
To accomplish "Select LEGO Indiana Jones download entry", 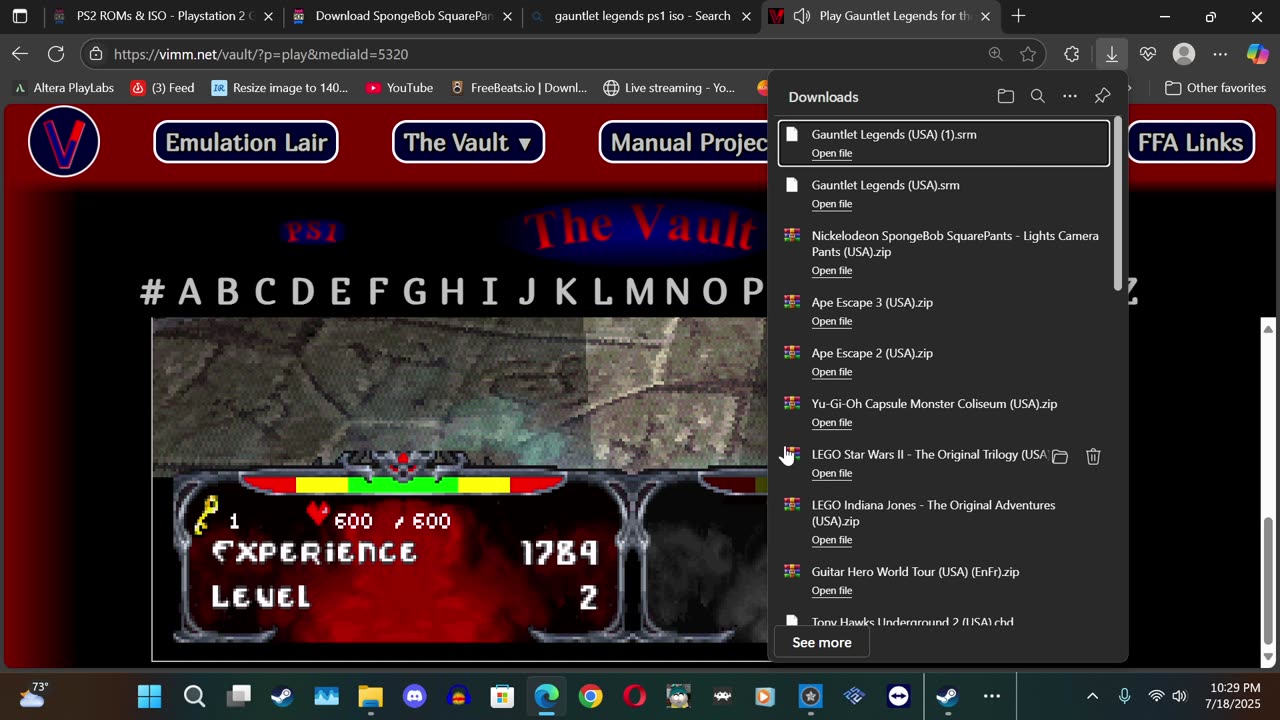I will tap(944, 521).
